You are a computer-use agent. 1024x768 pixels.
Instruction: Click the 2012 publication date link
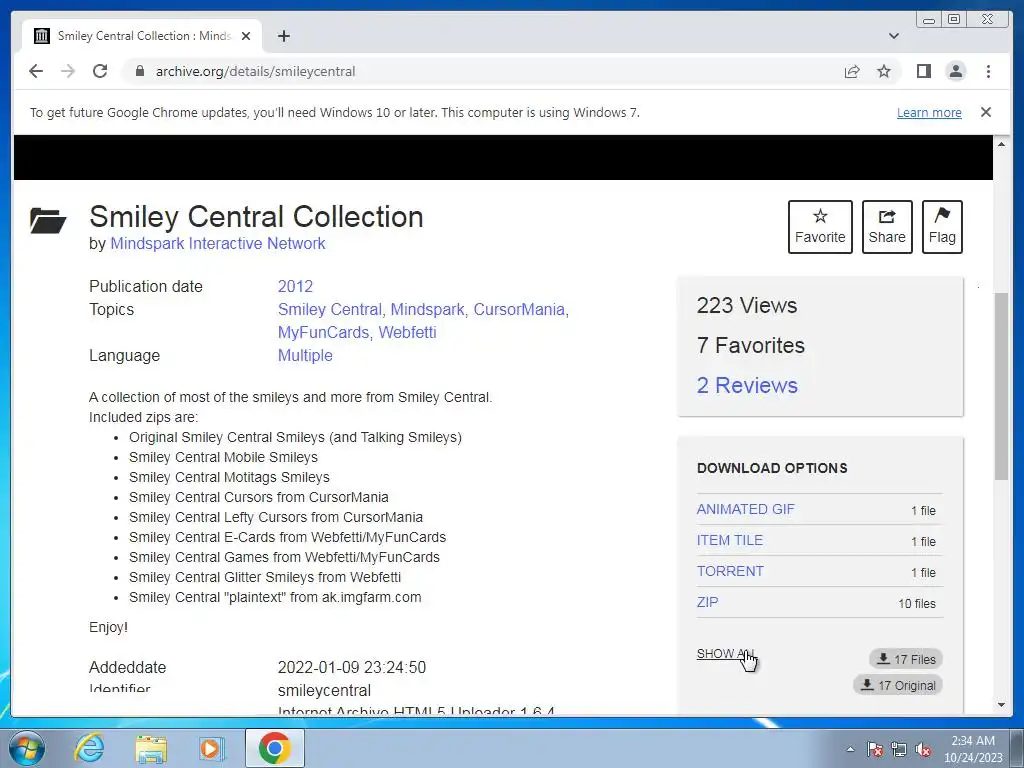coord(295,286)
